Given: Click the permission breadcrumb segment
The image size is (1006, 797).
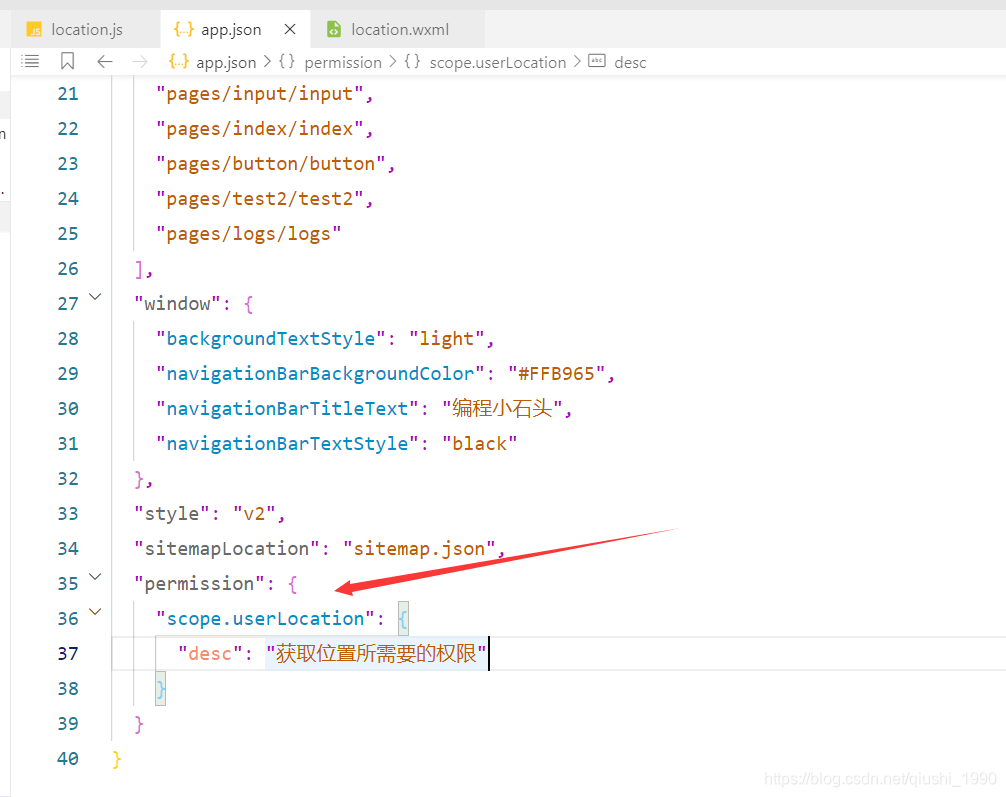Looking at the screenshot, I should pyautogui.click(x=343, y=62).
